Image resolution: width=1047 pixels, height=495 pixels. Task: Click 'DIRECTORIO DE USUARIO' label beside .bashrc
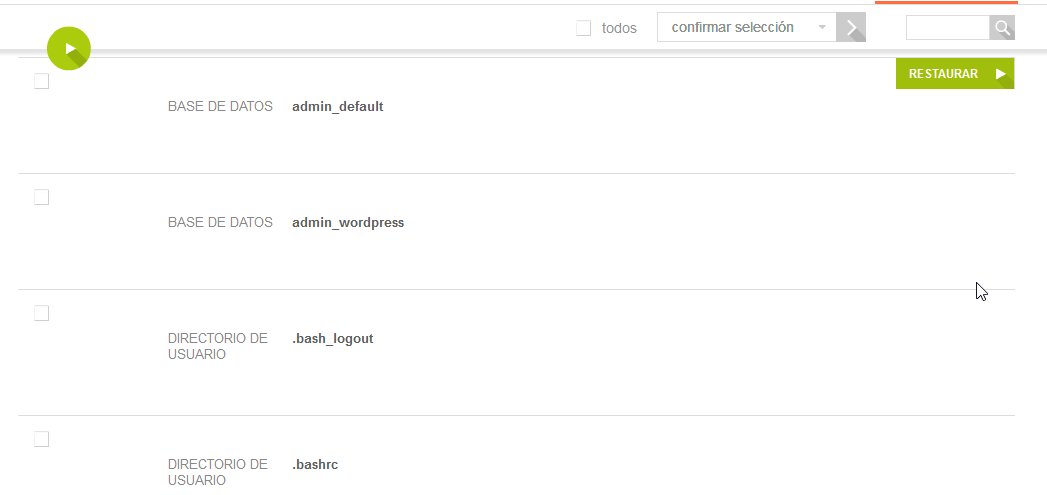coord(218,472)
